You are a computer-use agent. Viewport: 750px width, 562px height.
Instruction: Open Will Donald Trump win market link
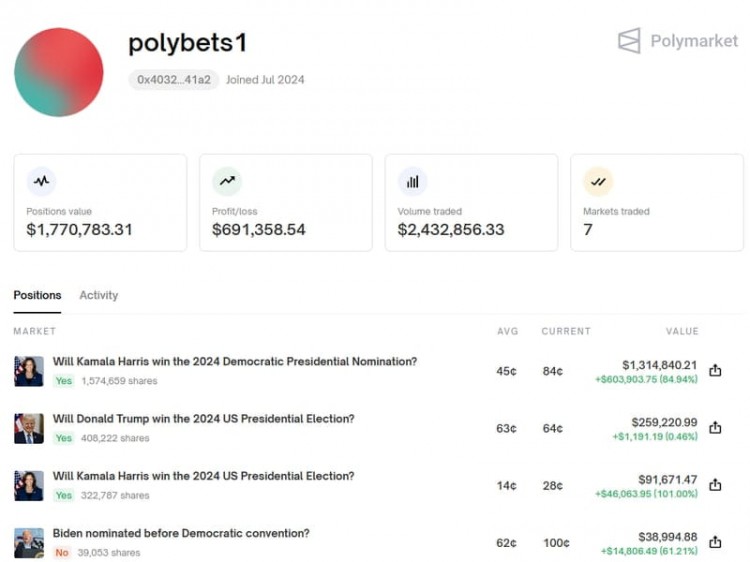(203, 419)
